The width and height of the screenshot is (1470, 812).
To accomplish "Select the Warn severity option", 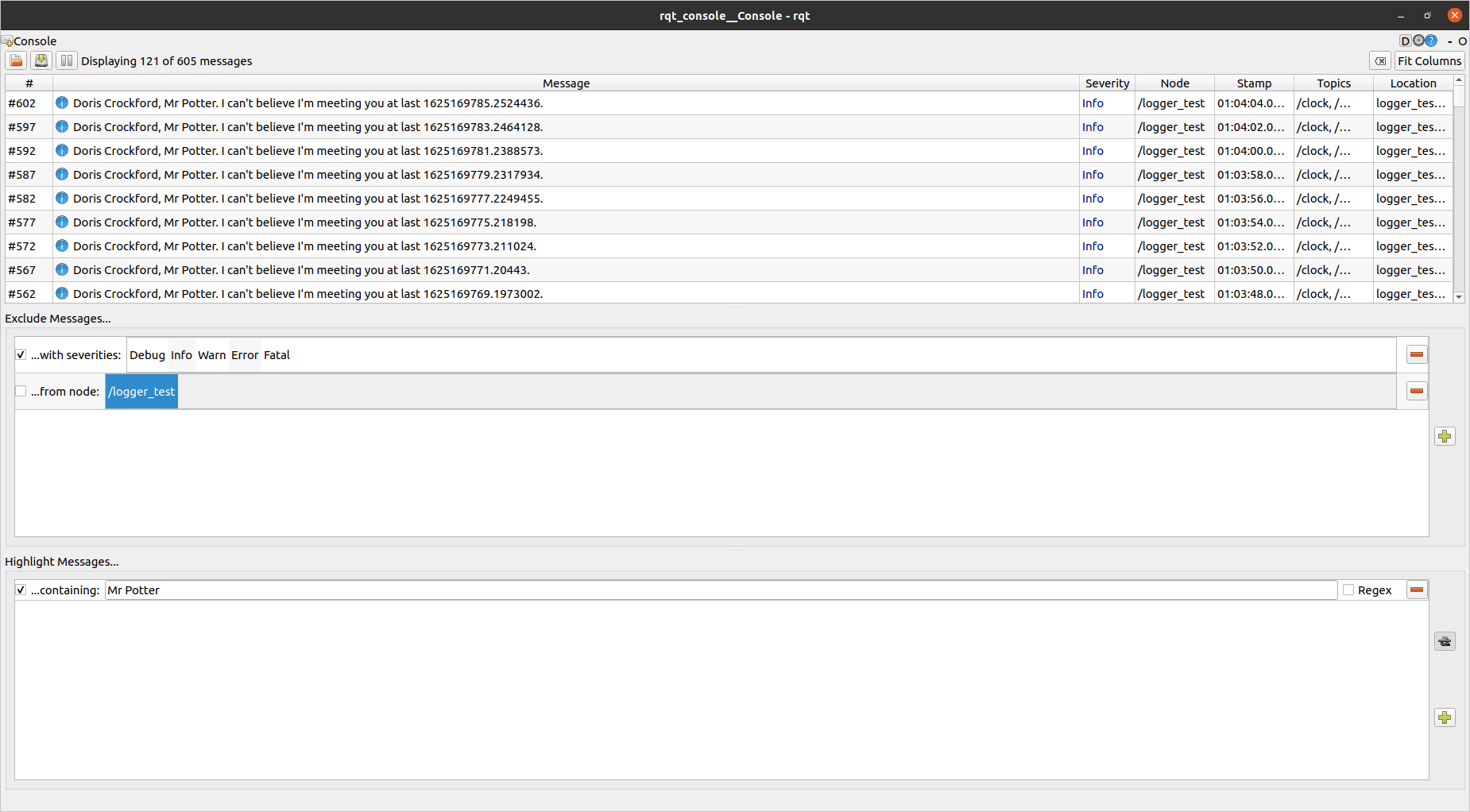I will click(x=211, y=355).
